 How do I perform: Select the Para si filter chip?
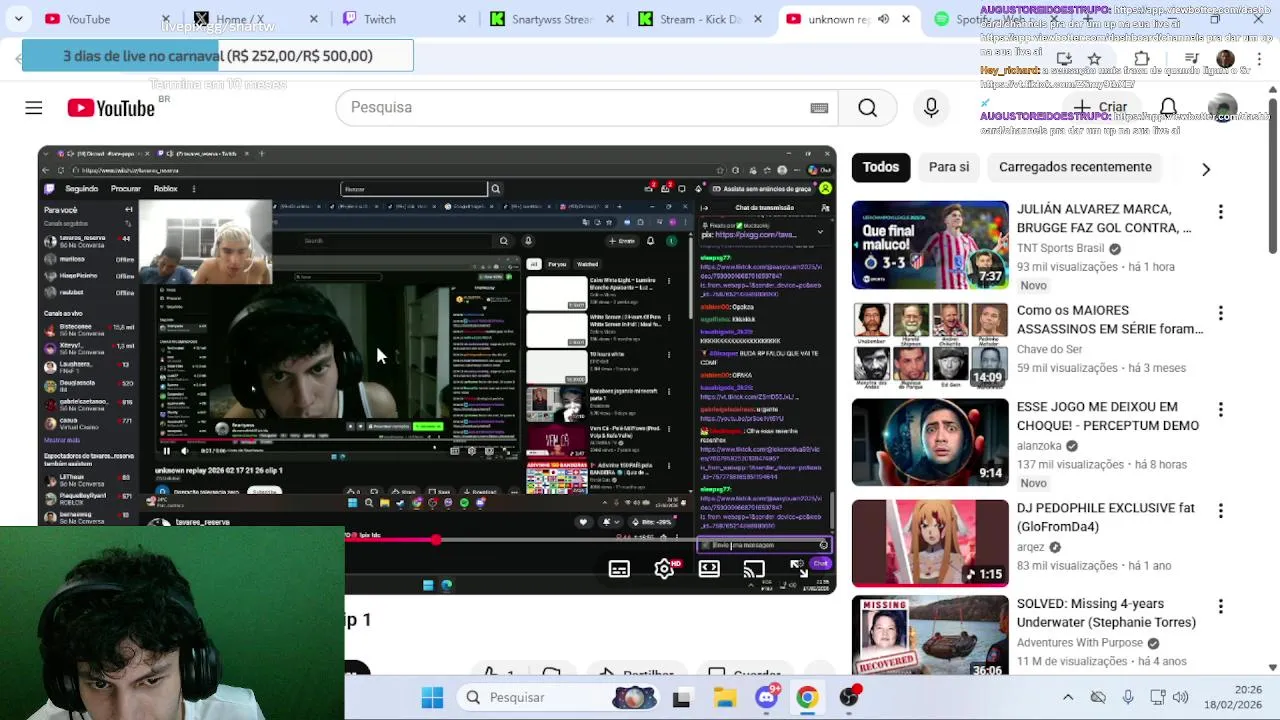[949, 167]
